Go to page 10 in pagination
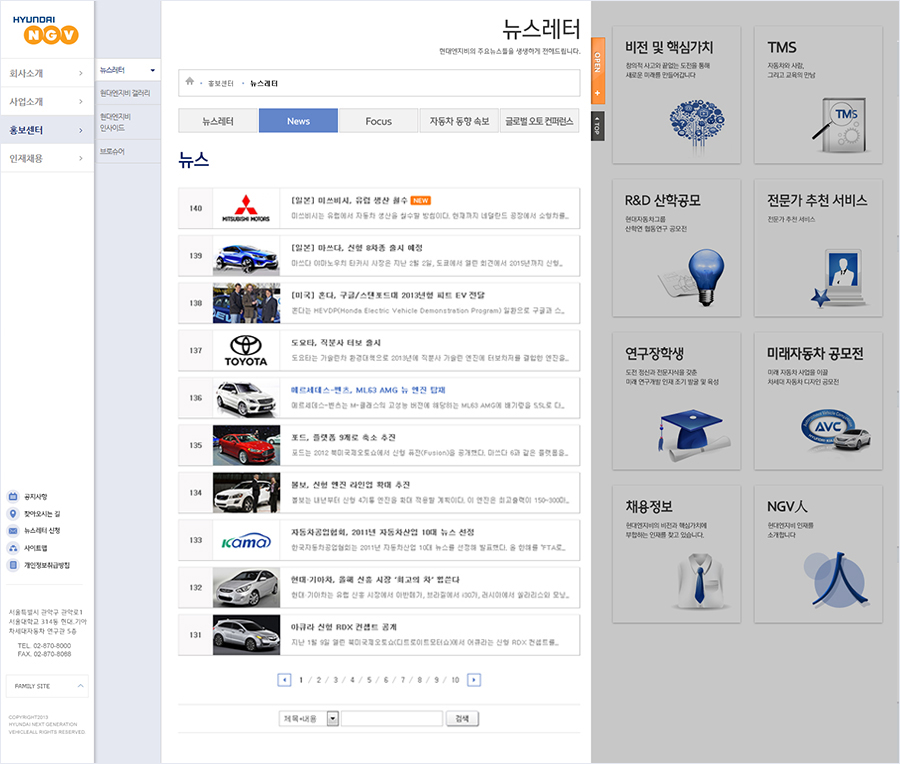The width and height of the screenshot is (900, 764). (455, 680)
